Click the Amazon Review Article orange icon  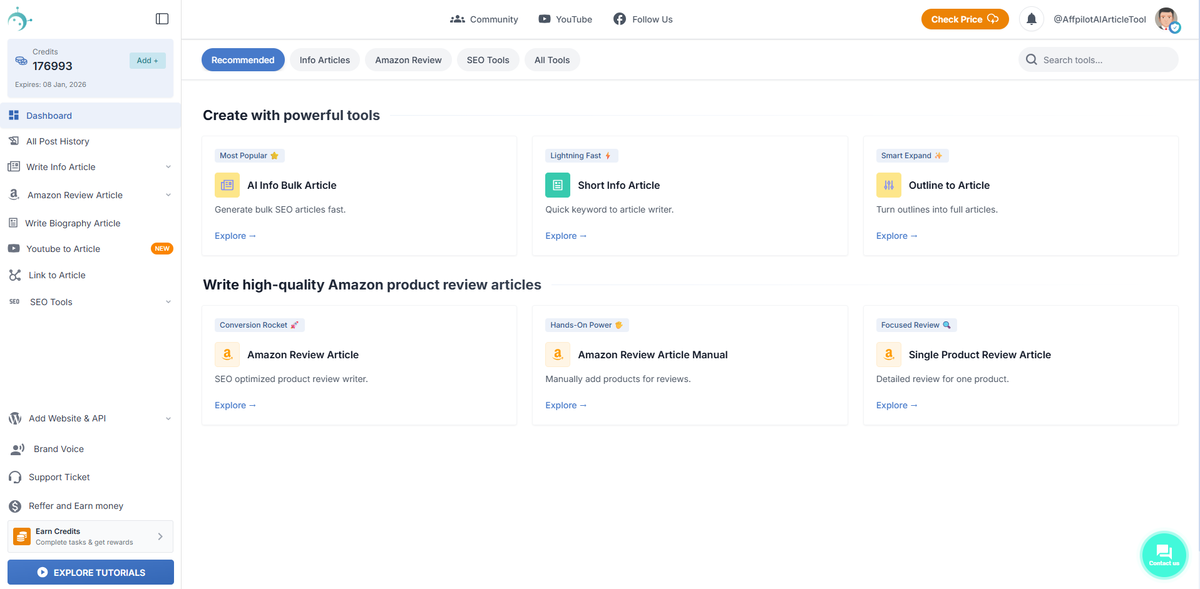[227, 354]
